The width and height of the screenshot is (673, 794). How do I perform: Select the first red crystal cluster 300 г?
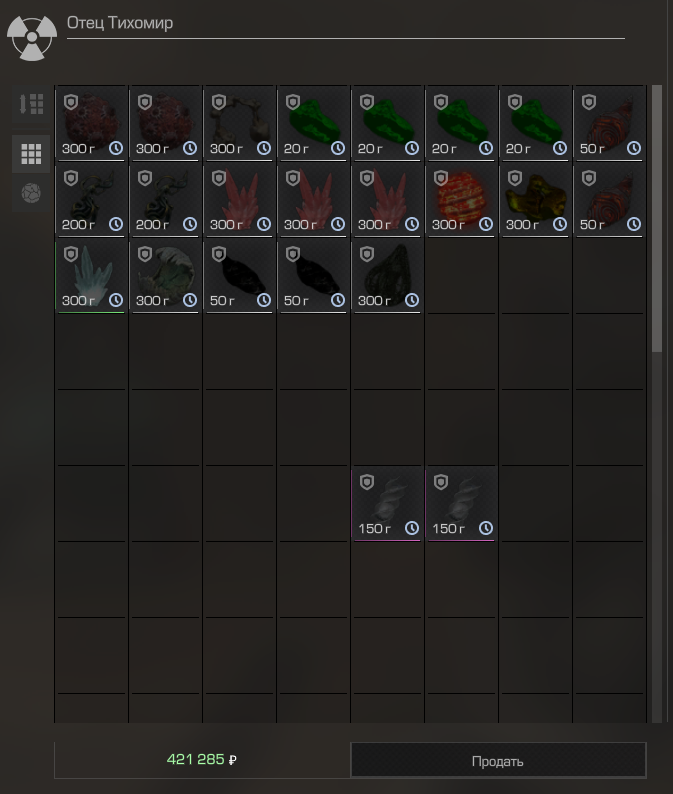coord(240,200)
